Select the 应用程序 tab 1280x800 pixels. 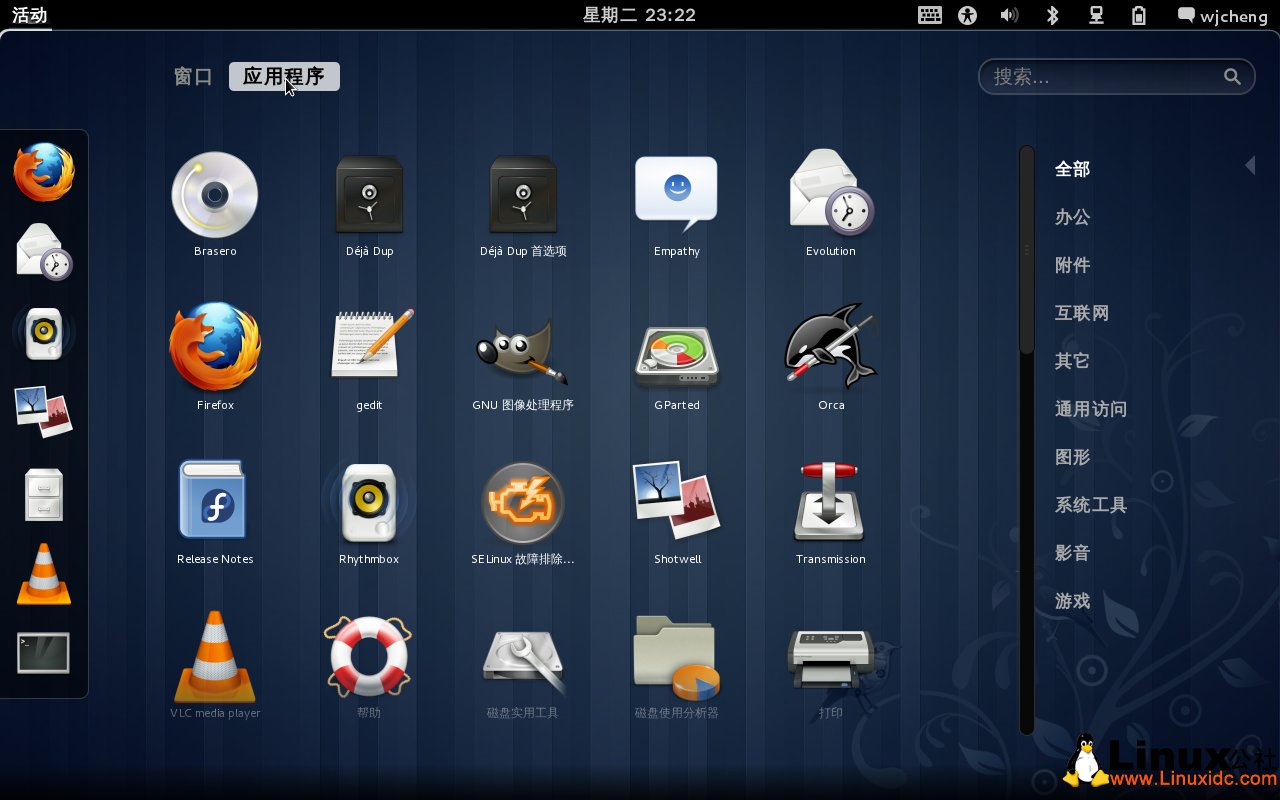(284, 77)
